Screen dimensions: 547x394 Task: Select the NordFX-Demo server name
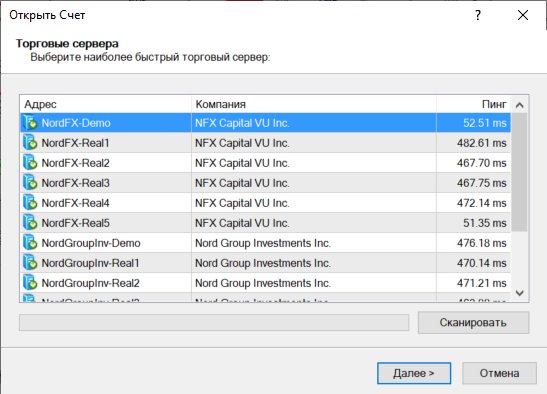click(x=76, y=123)
